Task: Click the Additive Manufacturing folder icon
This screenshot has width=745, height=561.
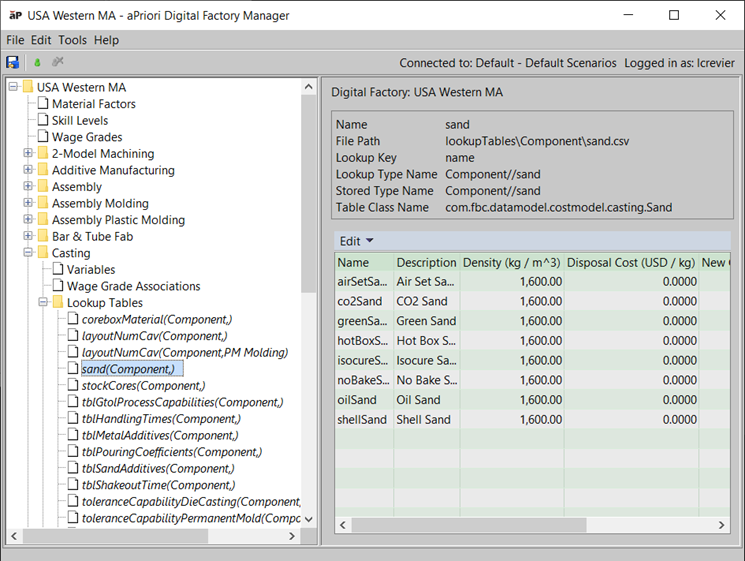Action: 43,170
